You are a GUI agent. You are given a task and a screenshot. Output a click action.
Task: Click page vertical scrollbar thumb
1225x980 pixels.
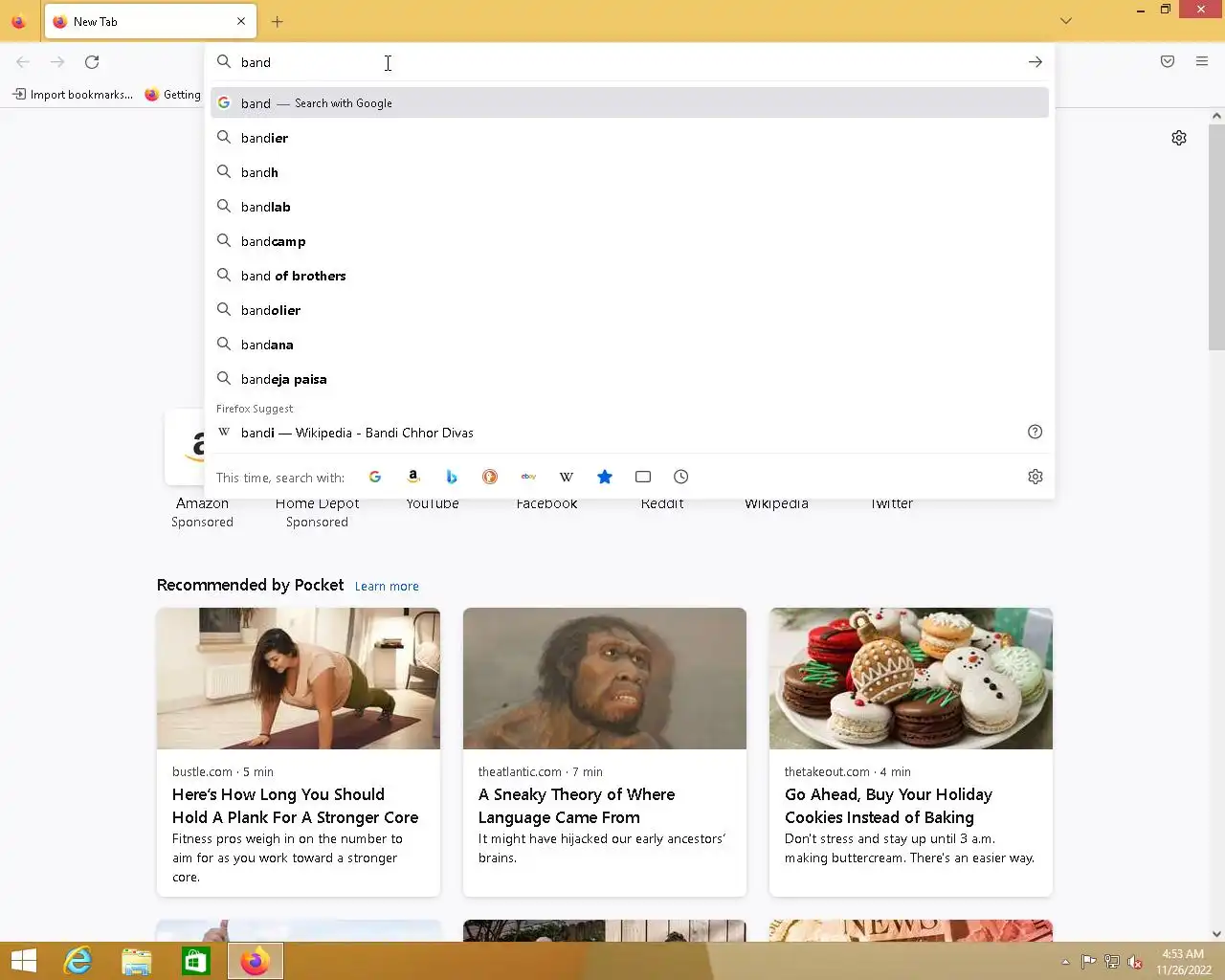point(1216,236)
